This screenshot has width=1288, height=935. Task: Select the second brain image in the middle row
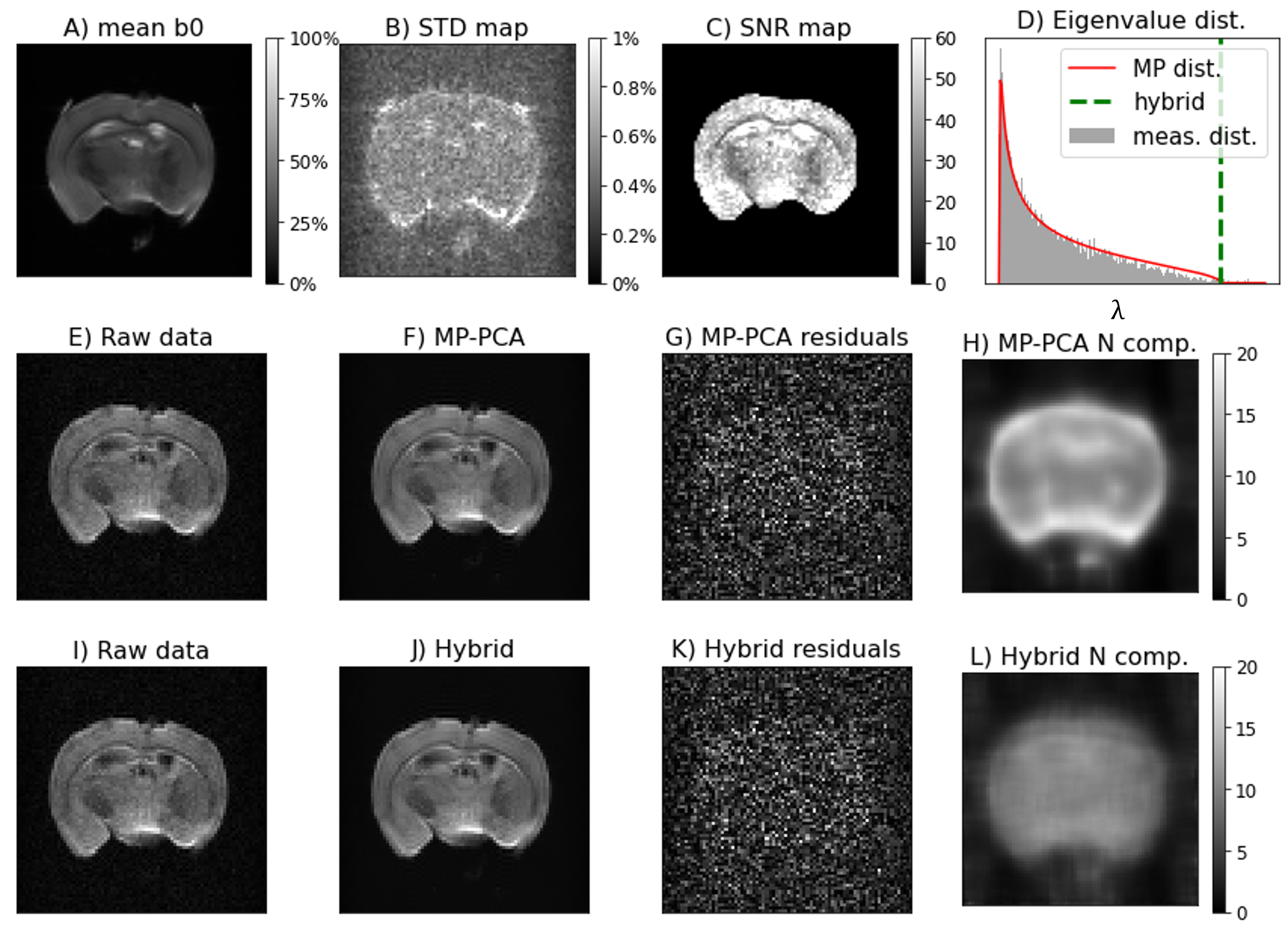pyautogui.click(x=464, y=476)
